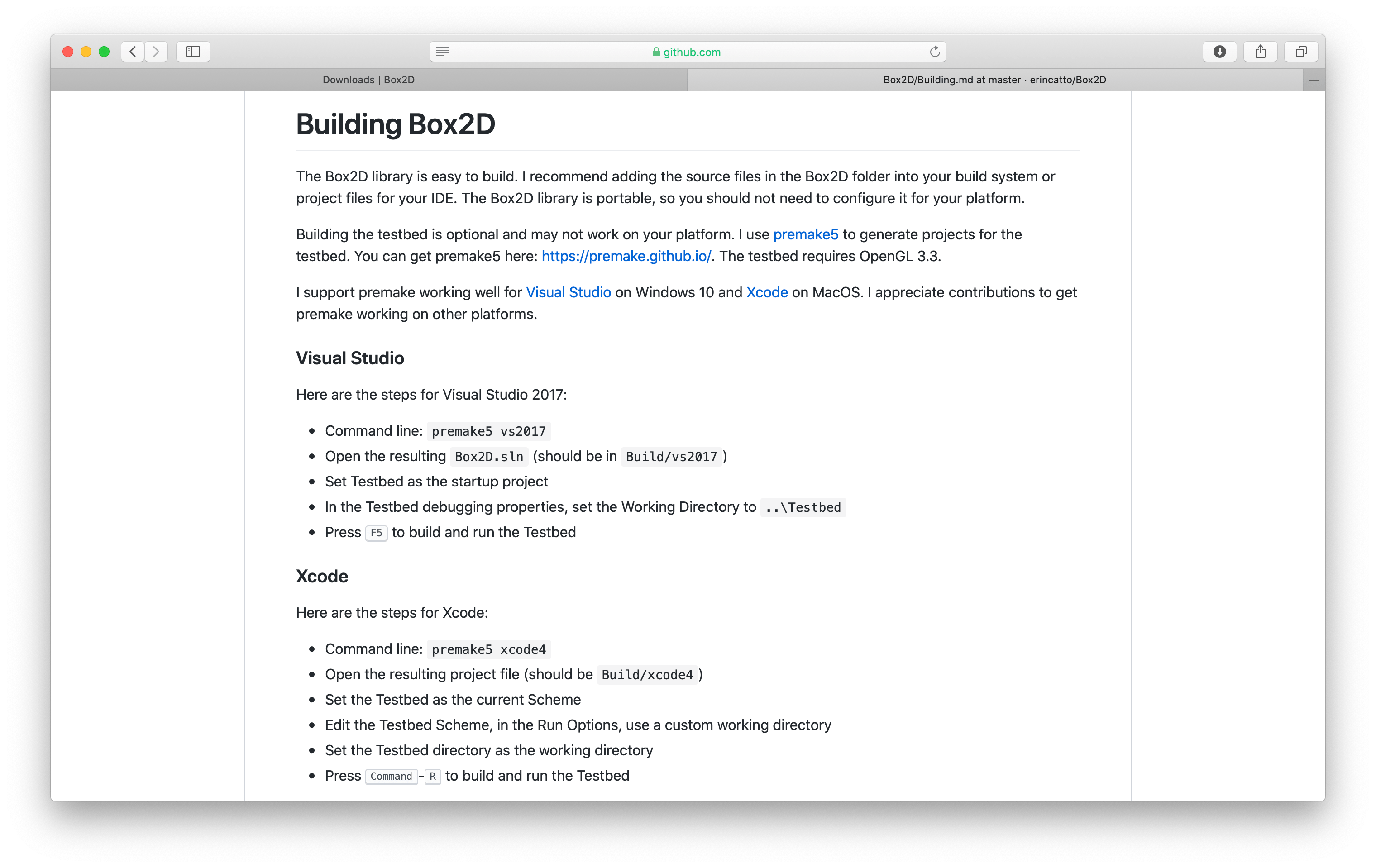Click the new tab plus button

click(1314, 80)
